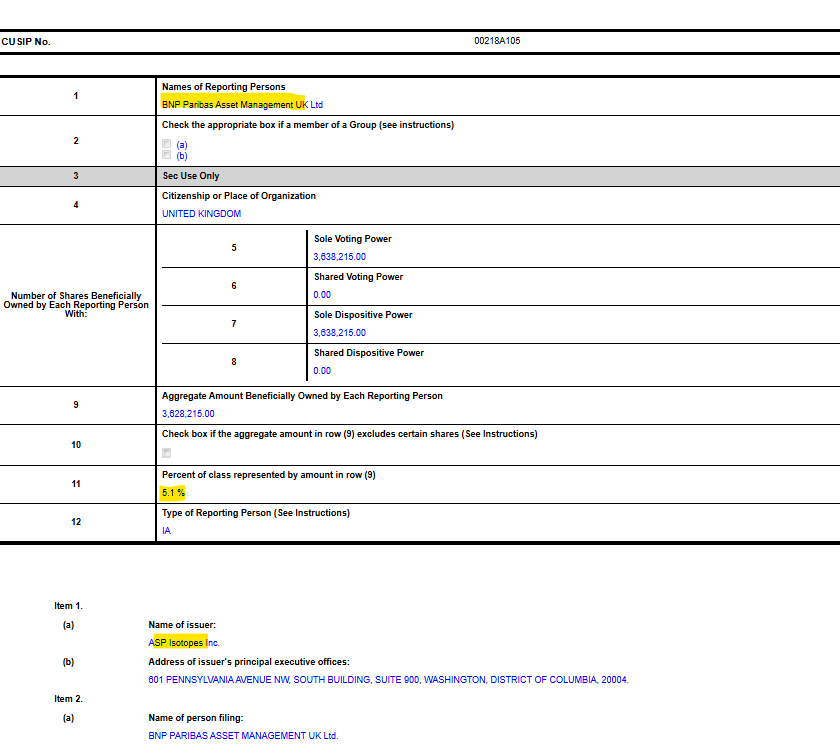This screenshot has width=840, height=747.
Task: Click the filer name BNP PARIBAS ASSET MANAGEMENT UK Ltd.
Action: [243, 736]
